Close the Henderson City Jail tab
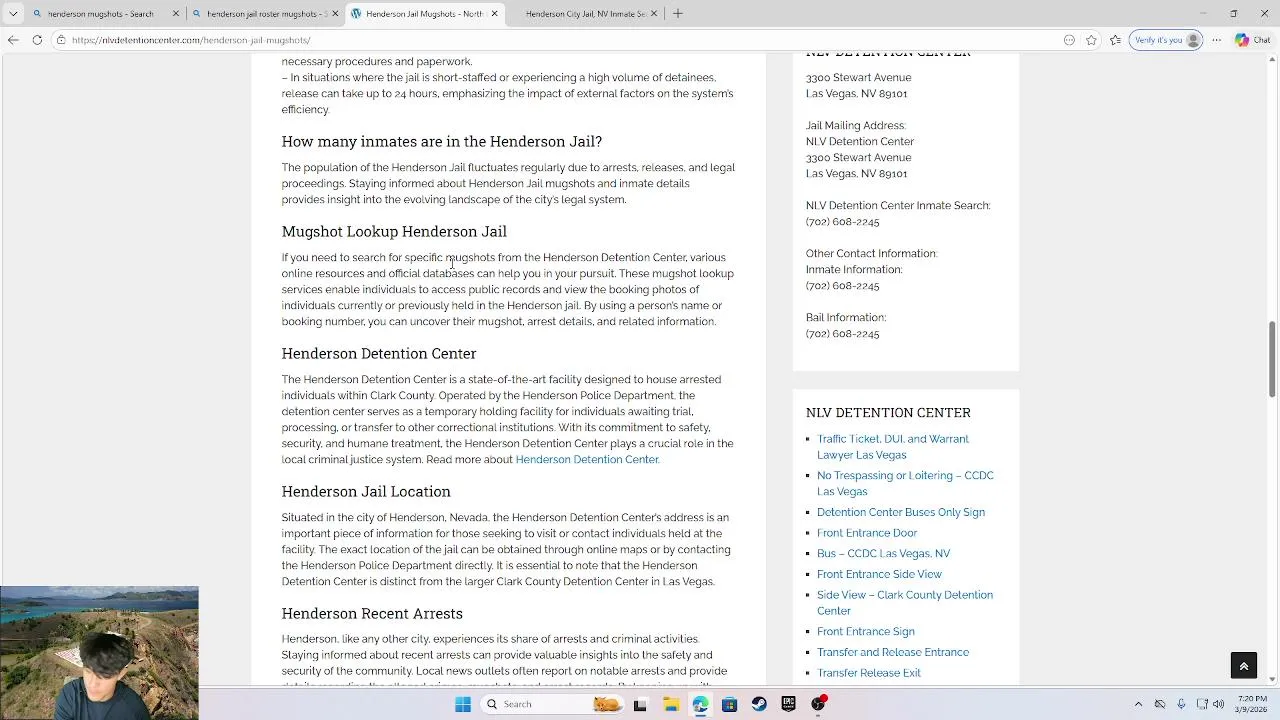The height and width of the screenshot is (720, 1280). pyautogui.click(x=654, y=14)
